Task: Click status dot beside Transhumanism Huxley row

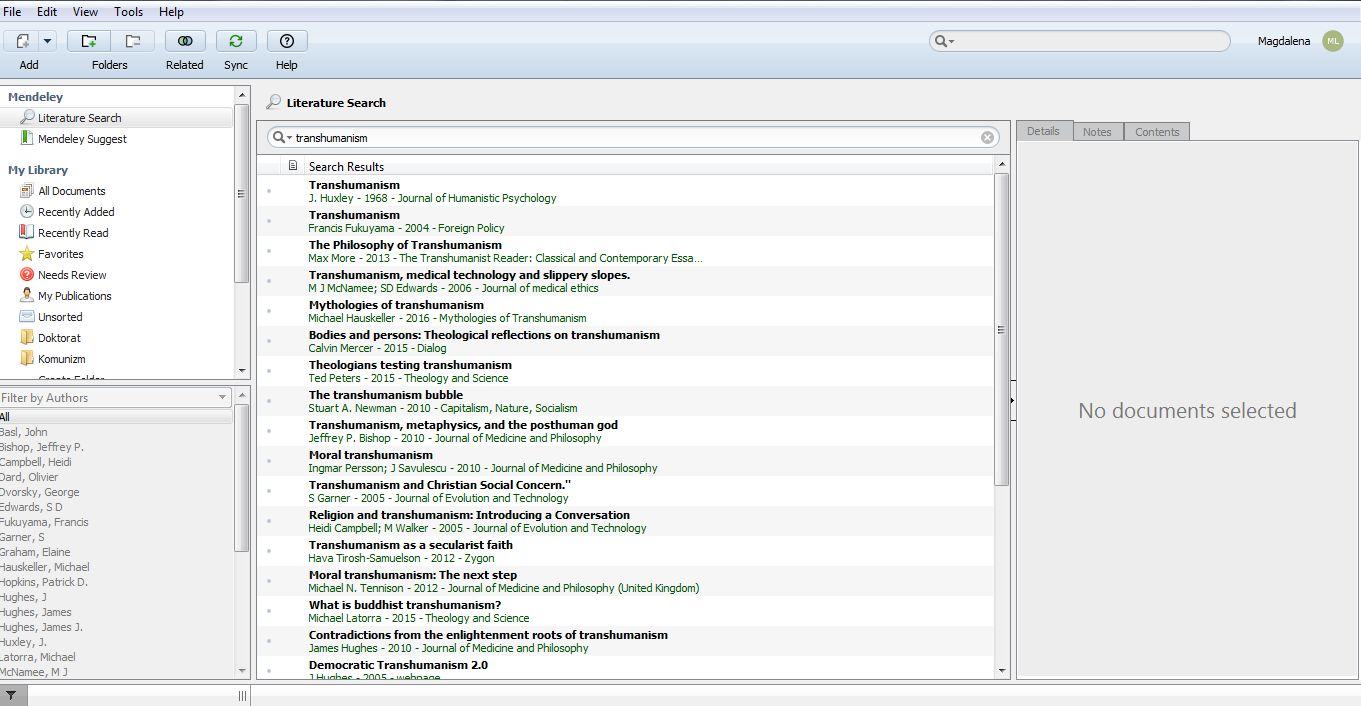Action: pyautogui.click(x=269, y=190)
